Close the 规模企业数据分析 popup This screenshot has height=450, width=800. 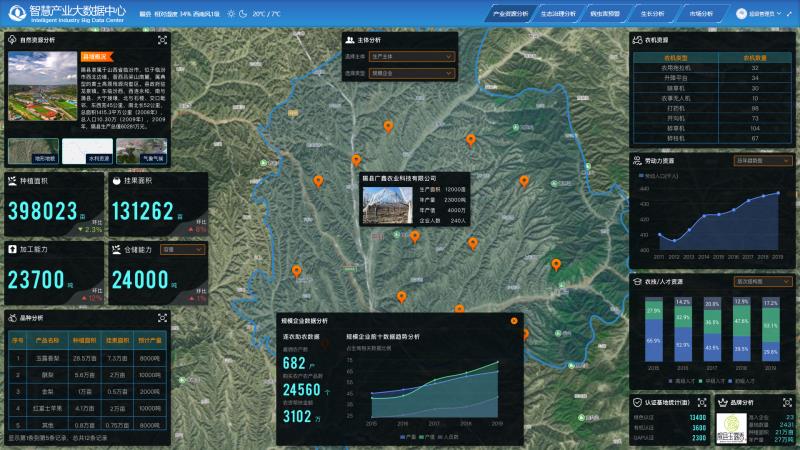[x=514, y=320]
